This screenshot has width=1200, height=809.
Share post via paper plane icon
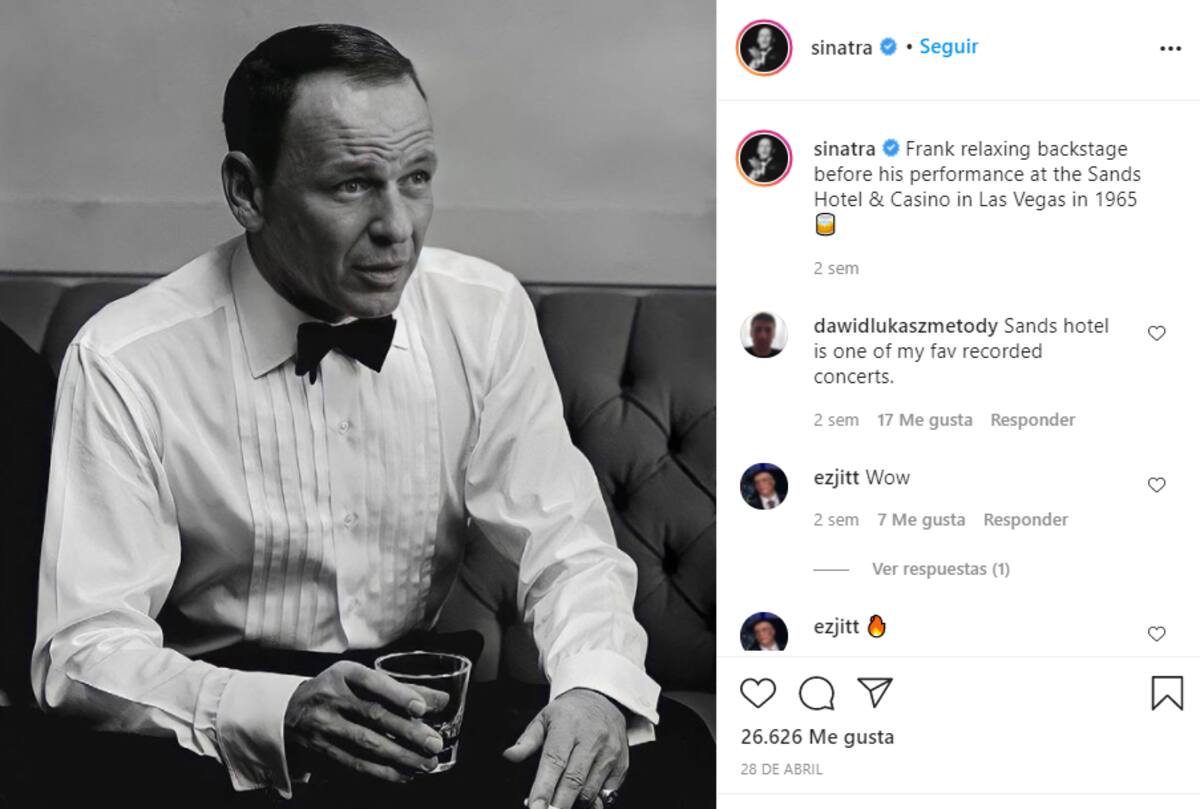point(875,692)
